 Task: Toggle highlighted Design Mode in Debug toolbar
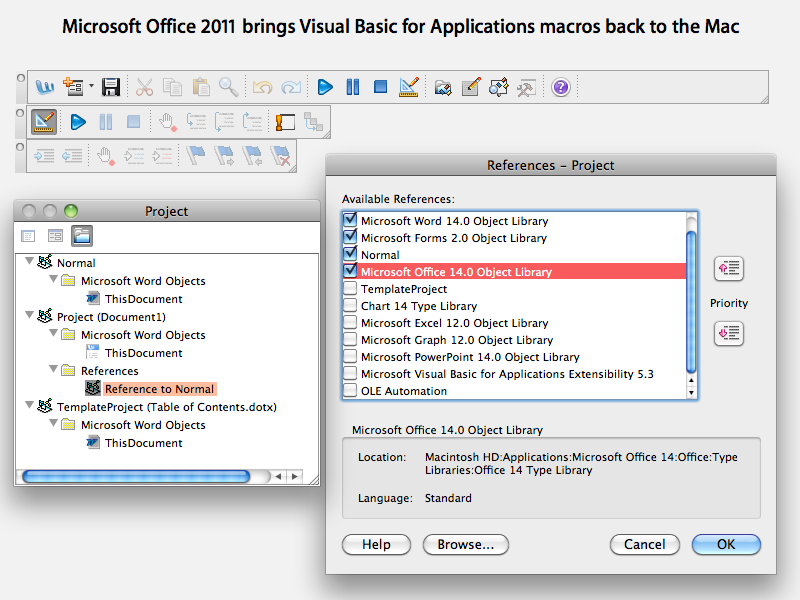click(x=44, y=121)
